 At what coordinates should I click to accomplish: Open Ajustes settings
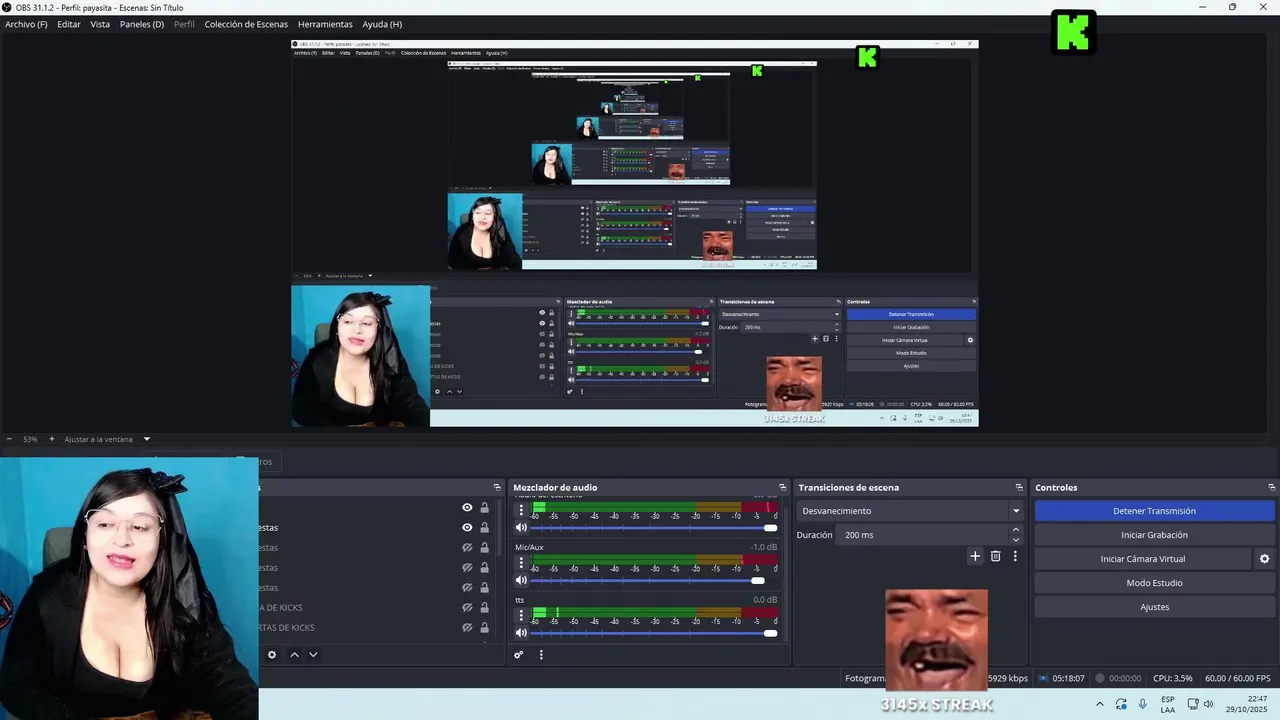point(1154,607)
